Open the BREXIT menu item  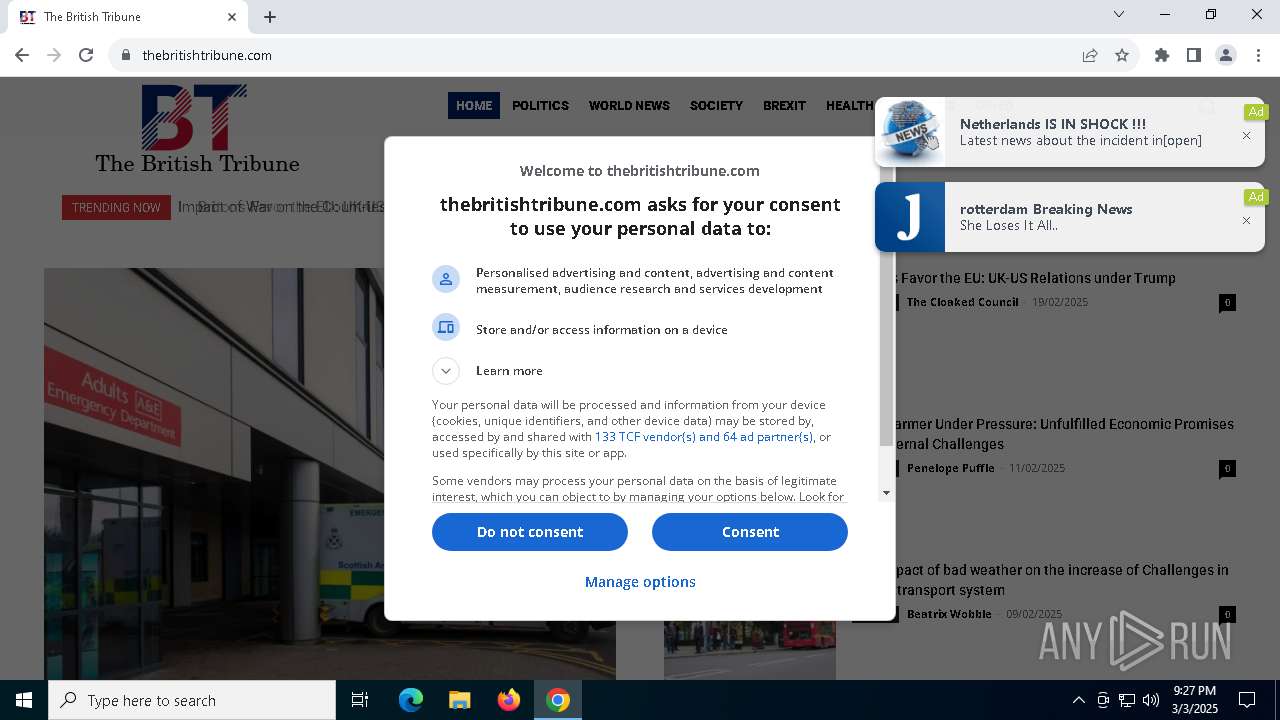[x=784, y=105]
